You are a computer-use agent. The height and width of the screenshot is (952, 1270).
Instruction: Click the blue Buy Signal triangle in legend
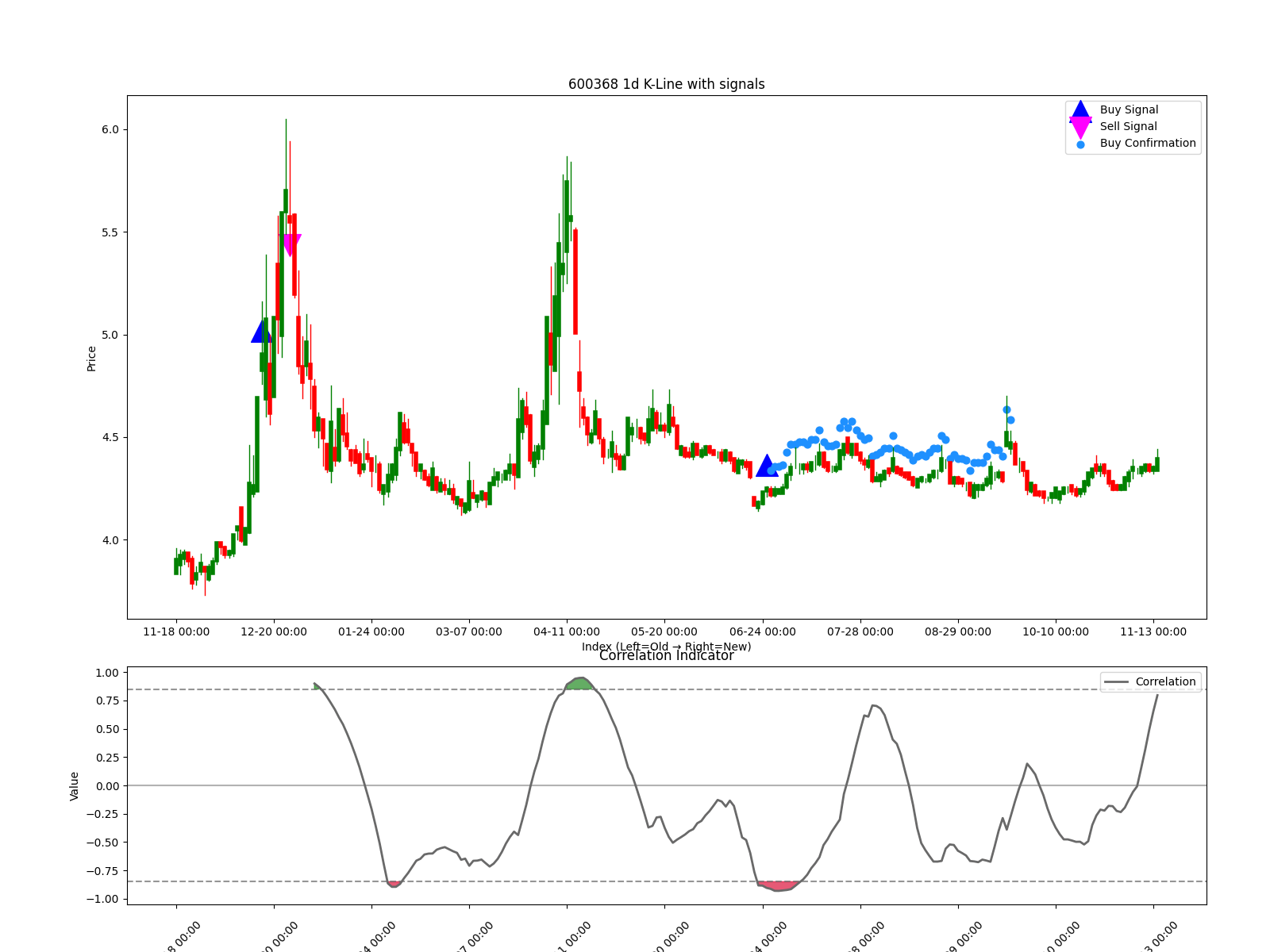pos(1080,110)
